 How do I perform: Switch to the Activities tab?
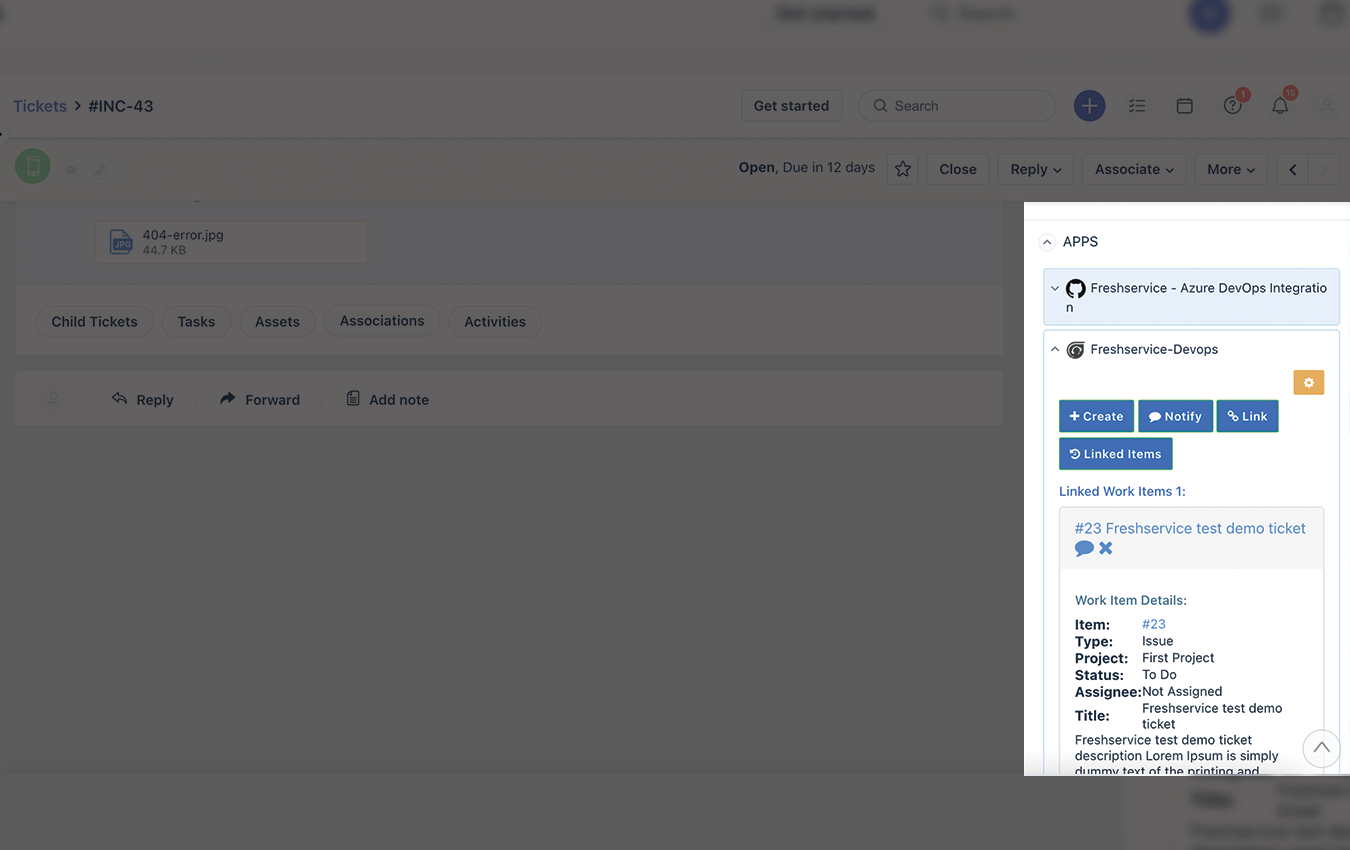(495, 321)
